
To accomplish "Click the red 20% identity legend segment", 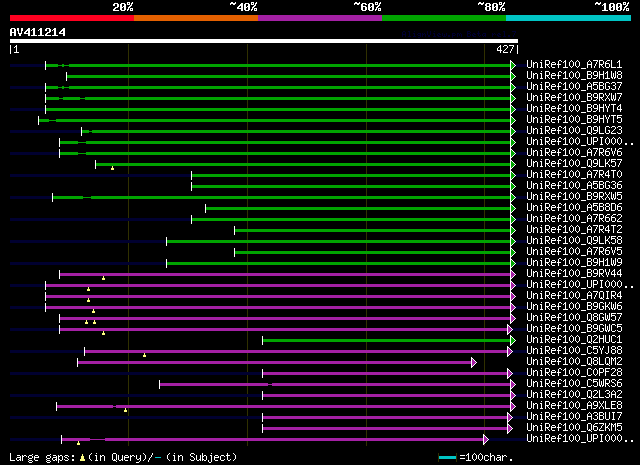I will 72,18.
